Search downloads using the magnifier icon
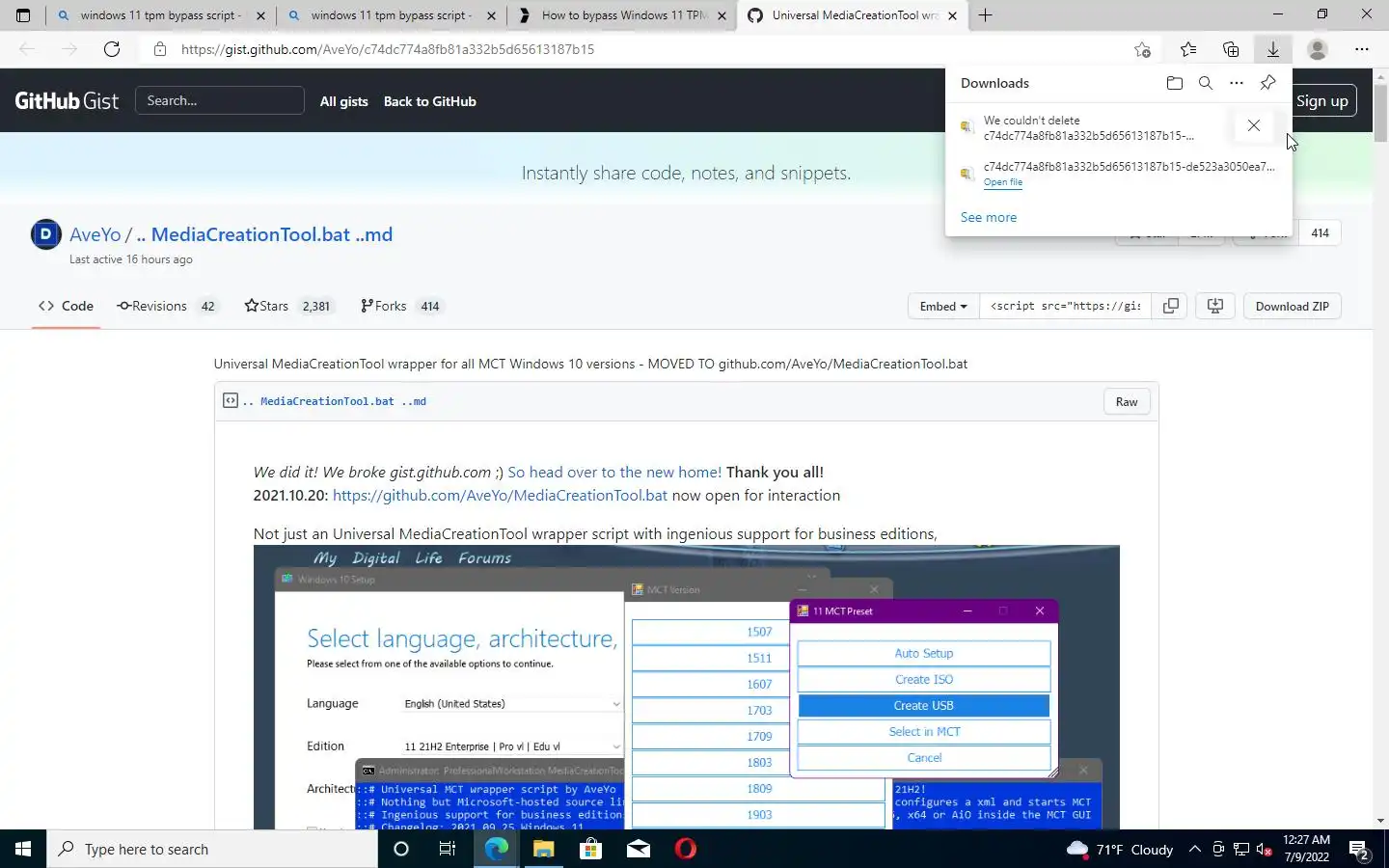Image resolution: width=1389 pixels, height=868 pixels. (x=1206, y=83)
